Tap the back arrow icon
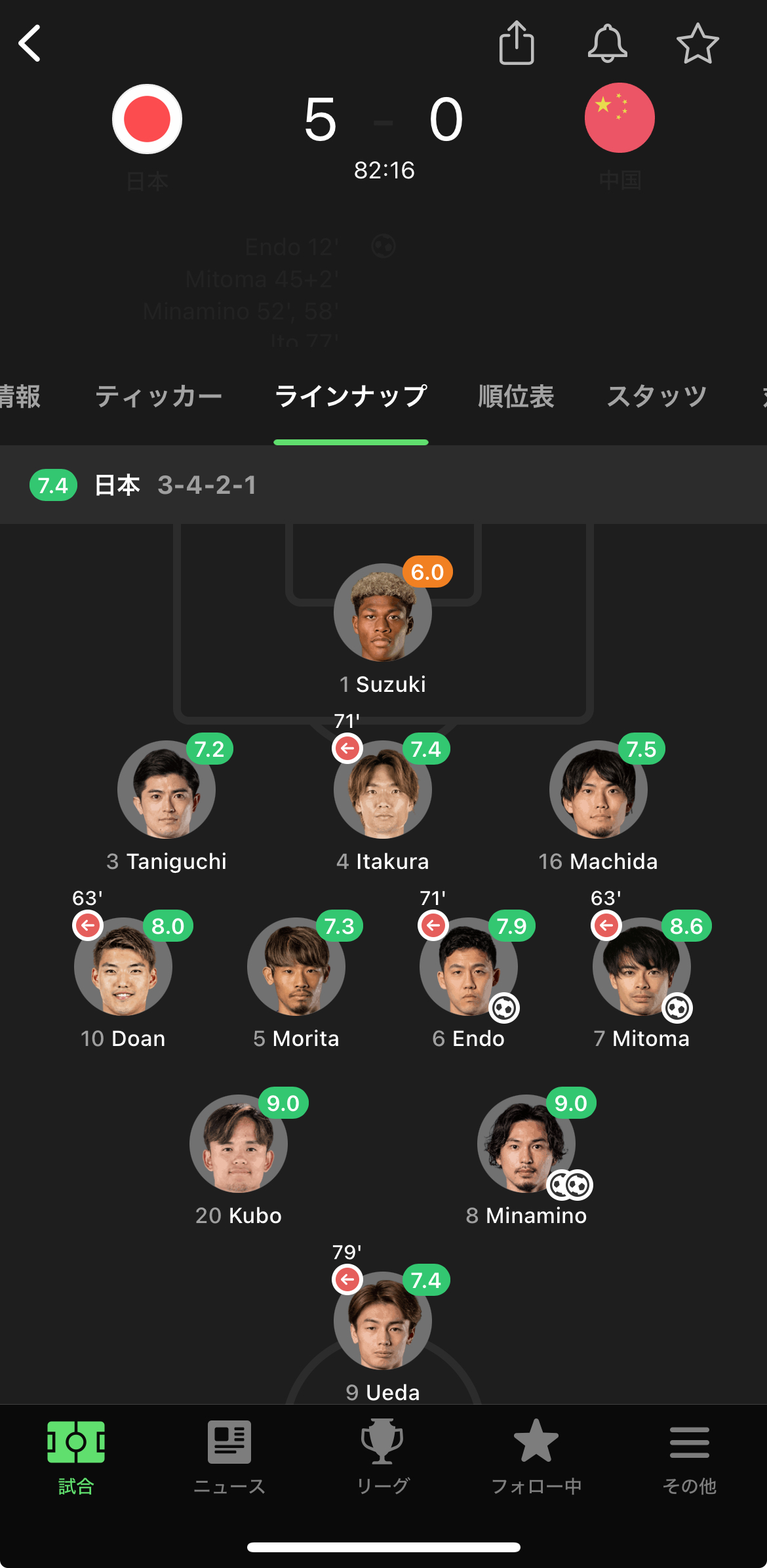This screenshot has height=1568, width=767. [x=30, y=44]
